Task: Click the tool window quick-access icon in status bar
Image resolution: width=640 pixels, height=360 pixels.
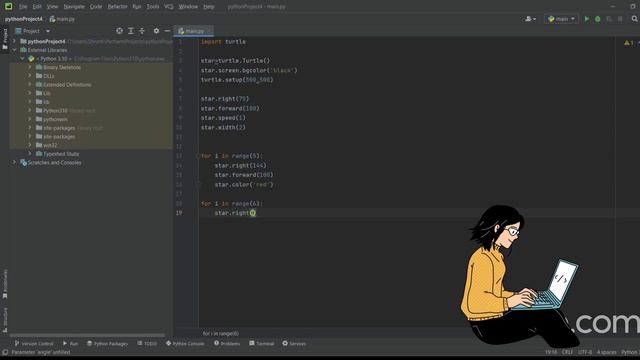Action: tap(5, 352)
